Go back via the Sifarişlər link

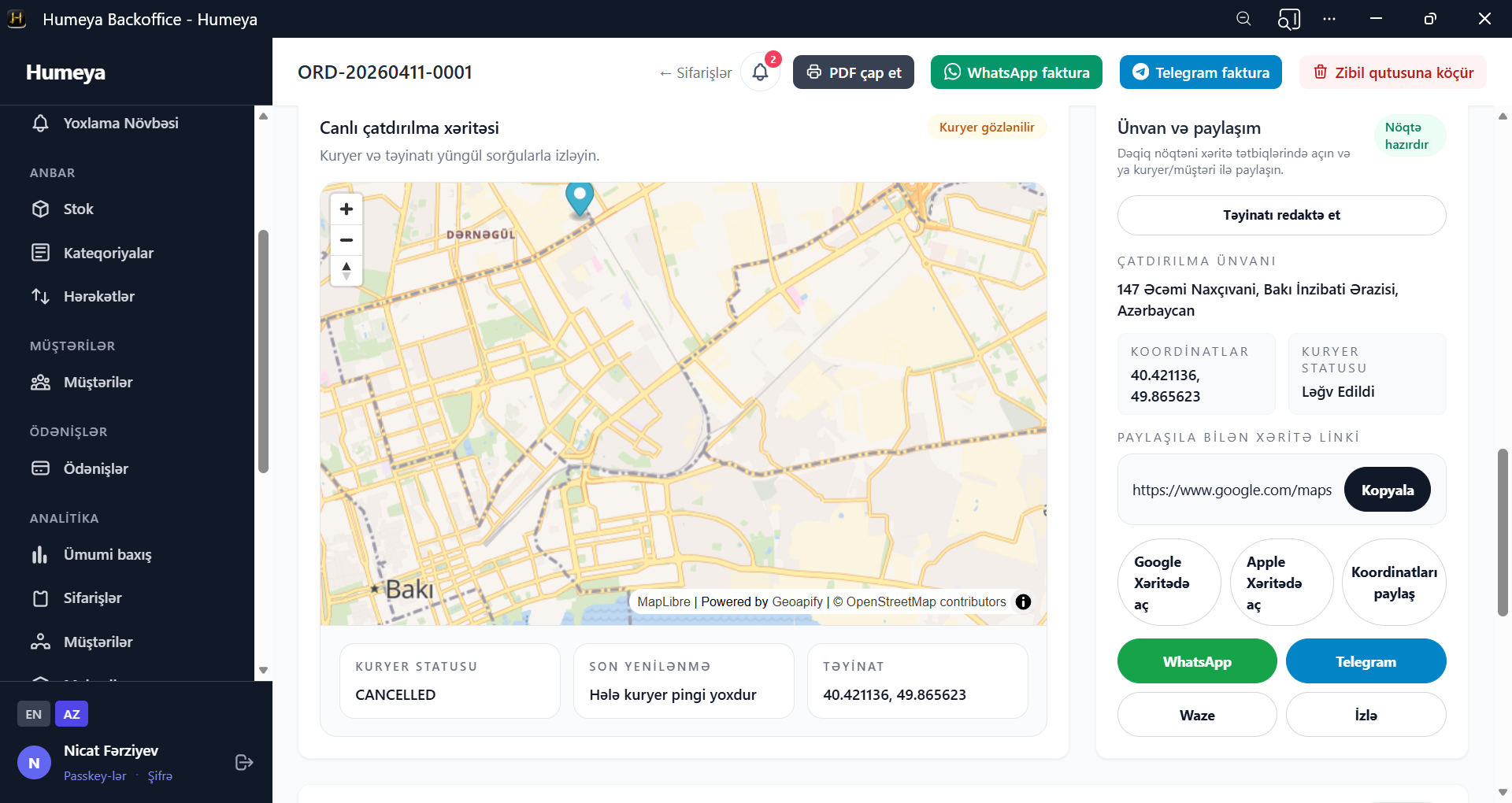tap(695, 73)
